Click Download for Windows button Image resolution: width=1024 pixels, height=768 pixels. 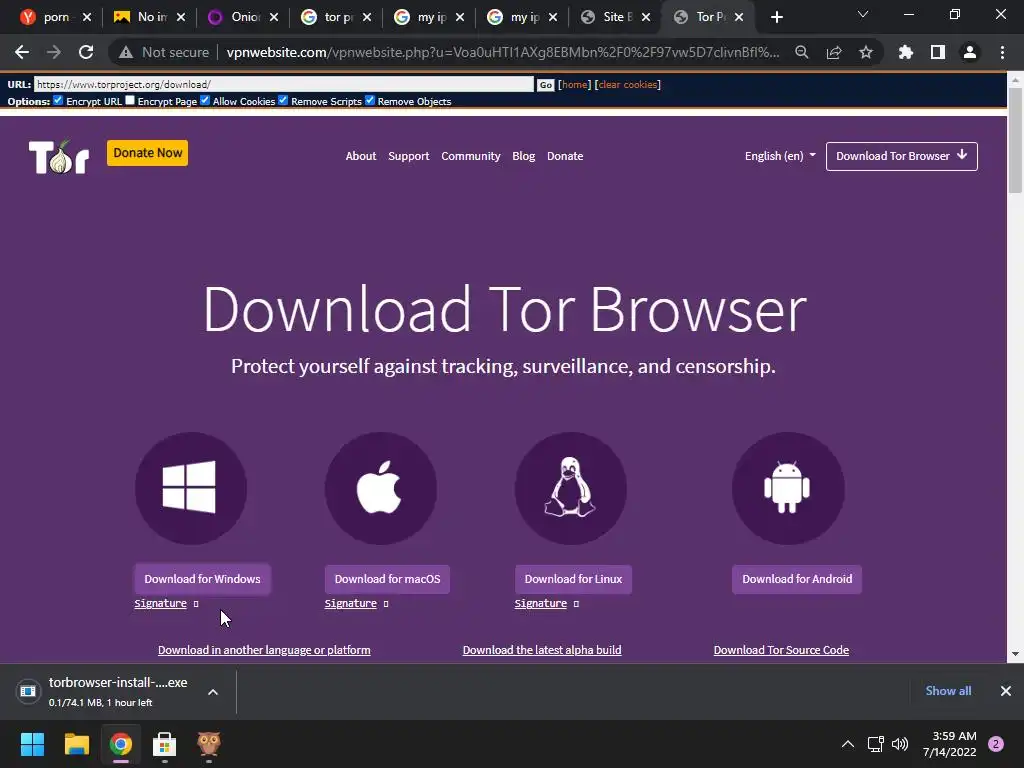point(202,579)
